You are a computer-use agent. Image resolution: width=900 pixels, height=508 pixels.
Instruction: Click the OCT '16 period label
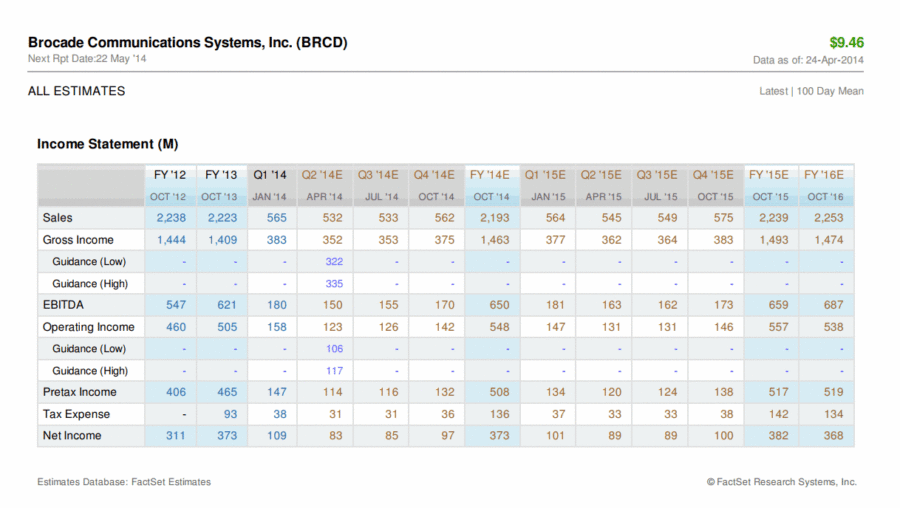point(825,197)
